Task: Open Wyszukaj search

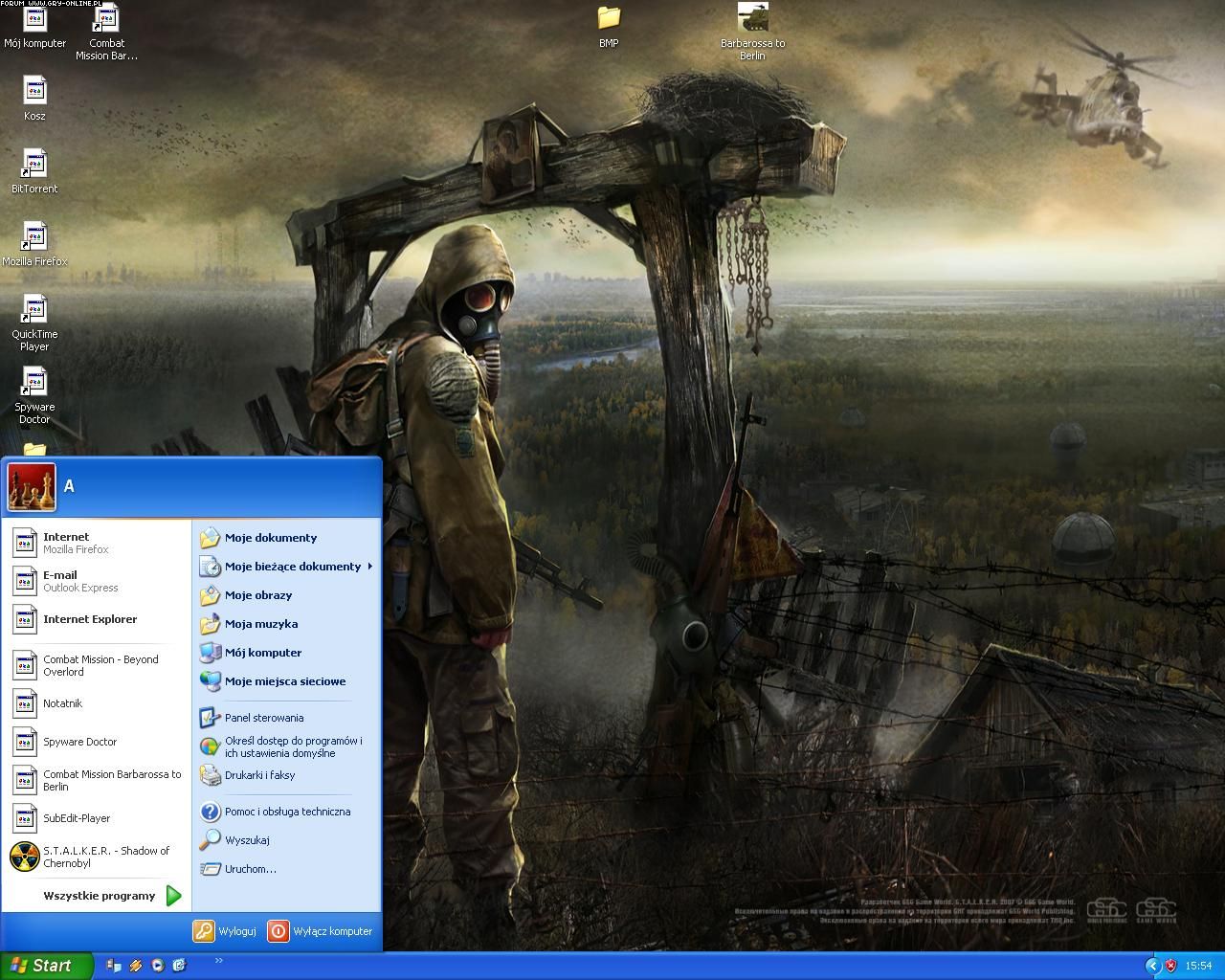Action: [286, 840]
